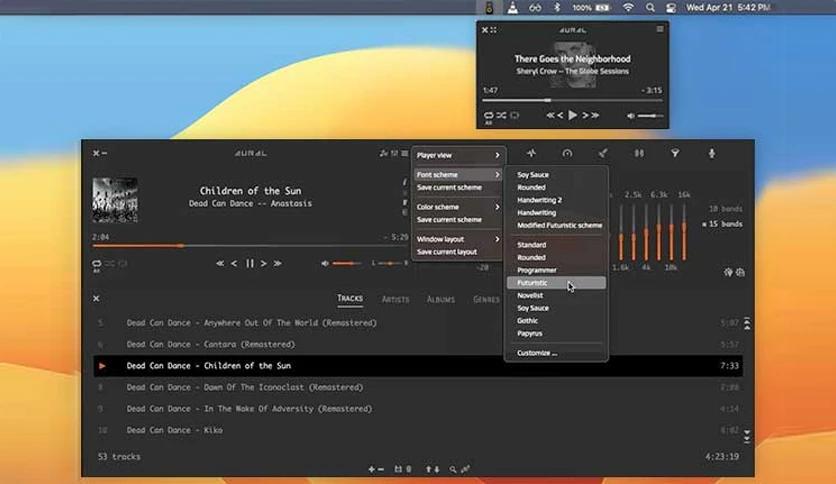This screenshot has width=836, height=484.
Task: Add tracks with plus icon
Action: pos(371,469)
